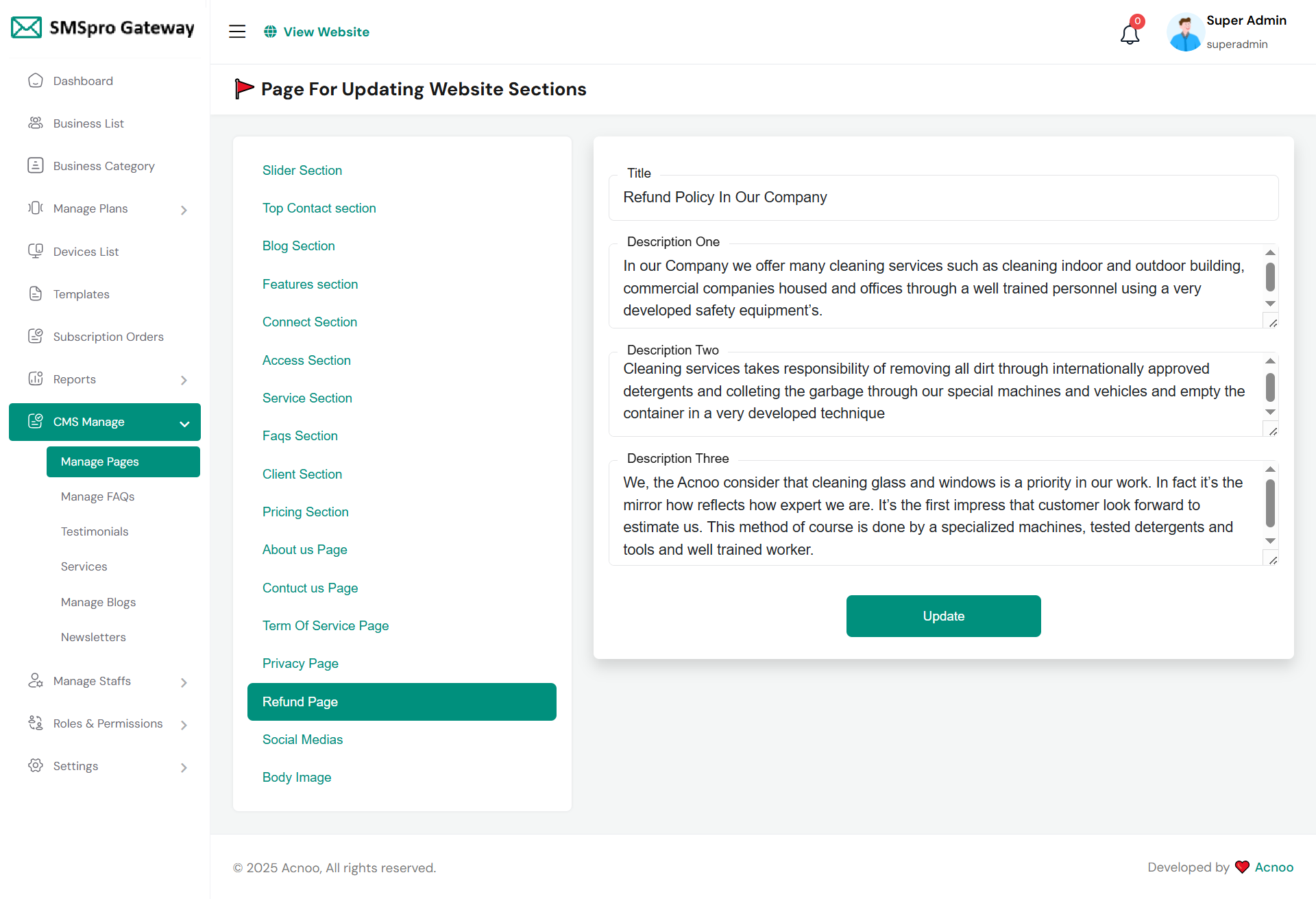Select the Privacy Page section tab
This screenshot has width=1316, height=899.
(x=300, y=663)
